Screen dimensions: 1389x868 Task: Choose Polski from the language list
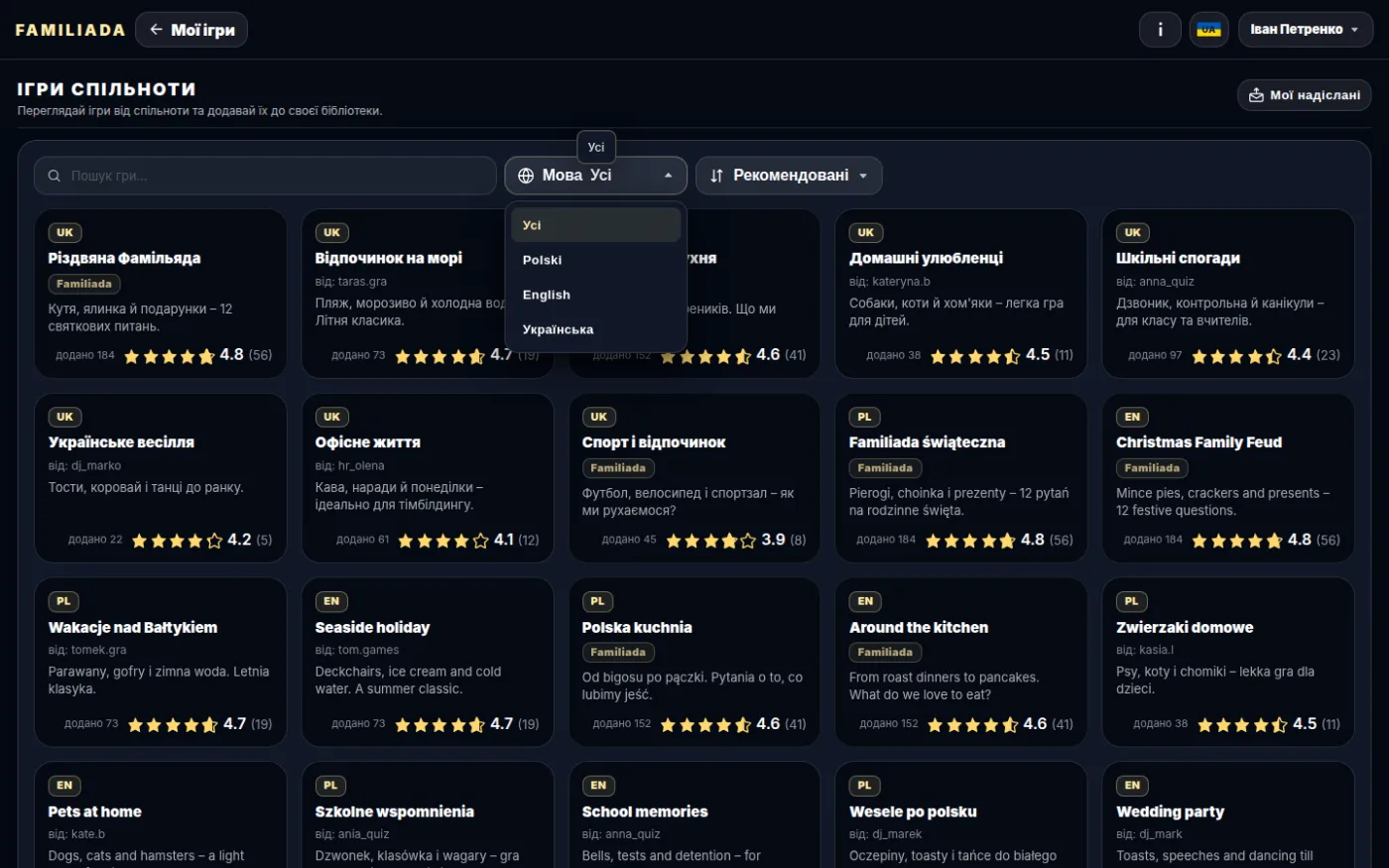(x=595, y=260)
